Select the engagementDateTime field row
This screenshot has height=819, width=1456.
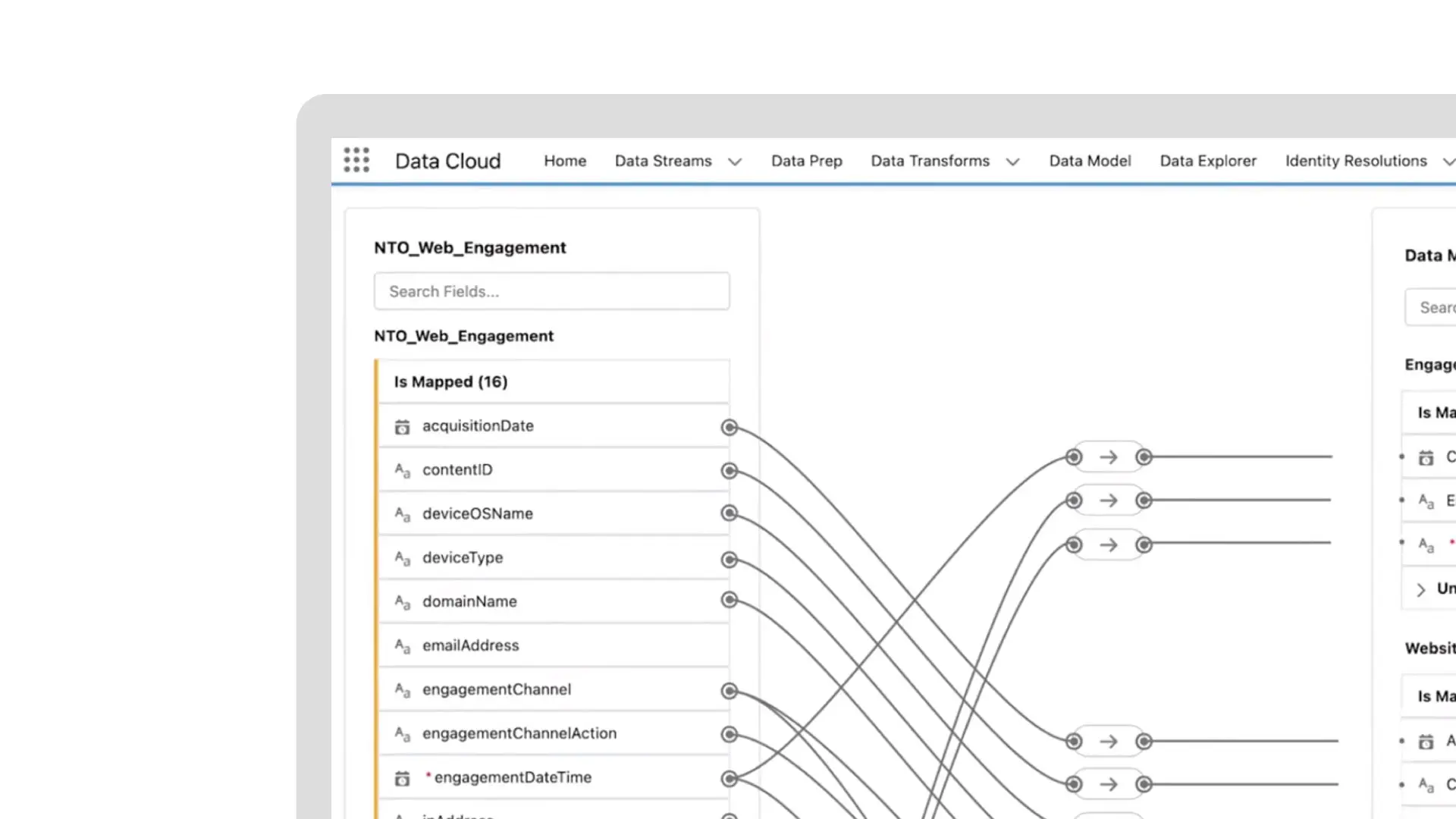point(554,778)
